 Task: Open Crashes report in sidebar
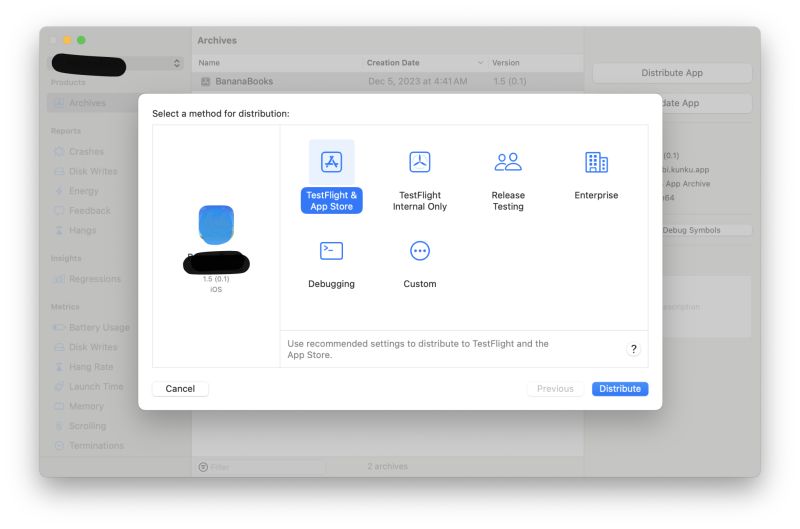click(x=86, y=152)
